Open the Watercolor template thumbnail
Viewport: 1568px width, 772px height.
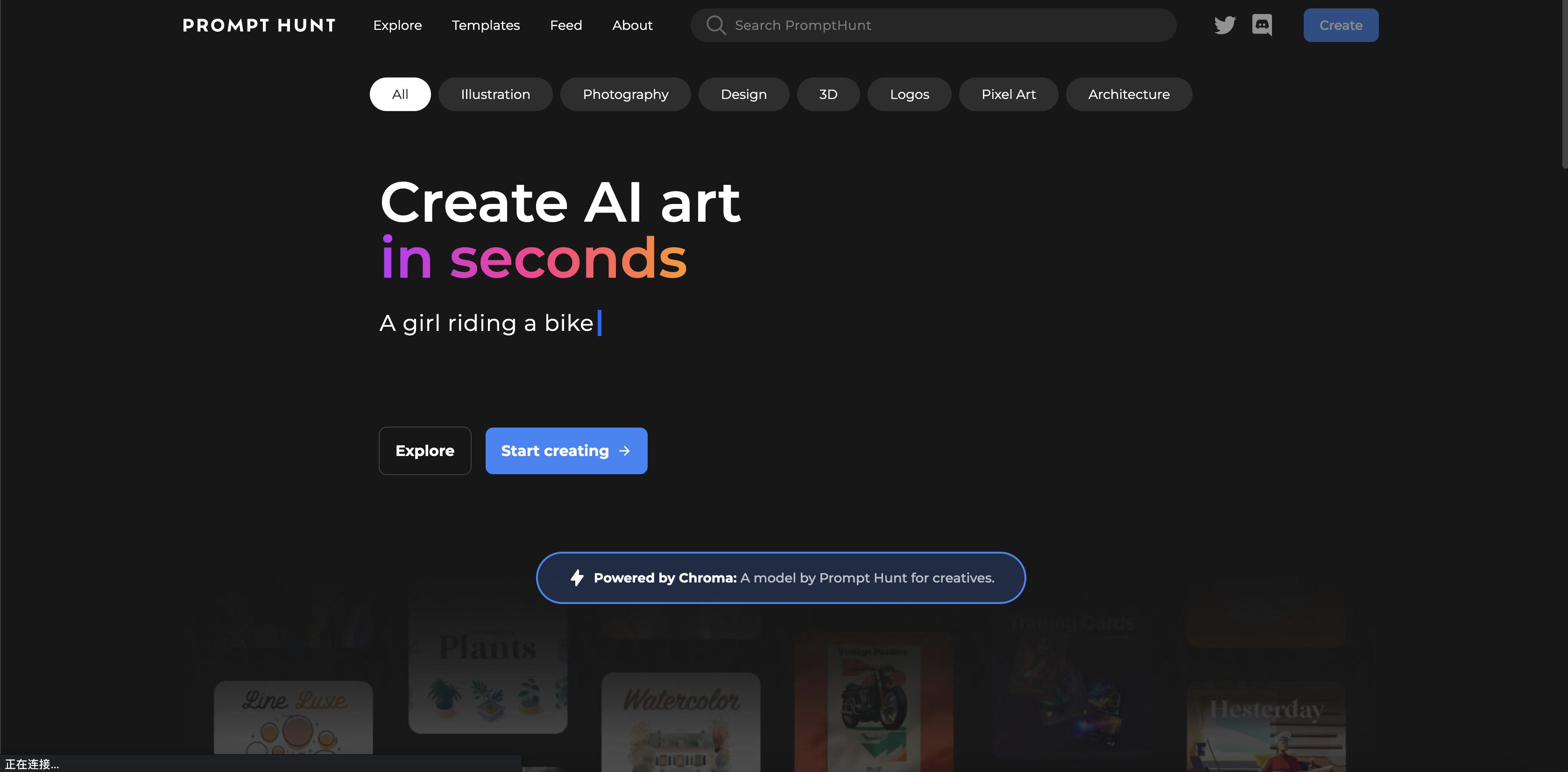pos(681,722)
